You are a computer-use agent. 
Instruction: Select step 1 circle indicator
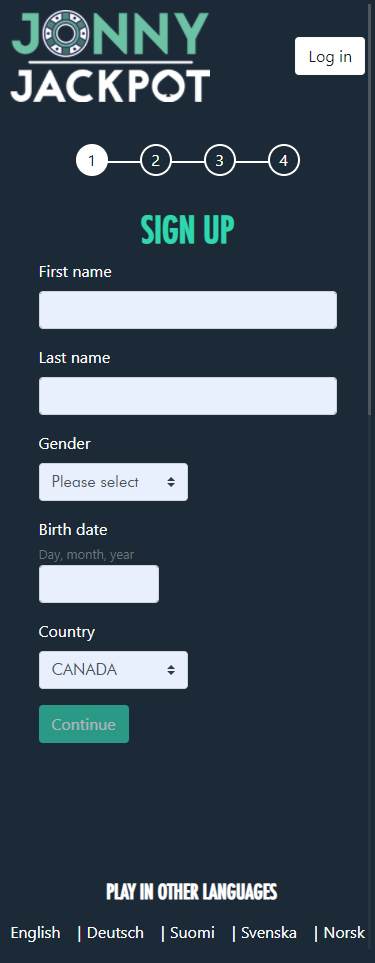pos(92,161)
